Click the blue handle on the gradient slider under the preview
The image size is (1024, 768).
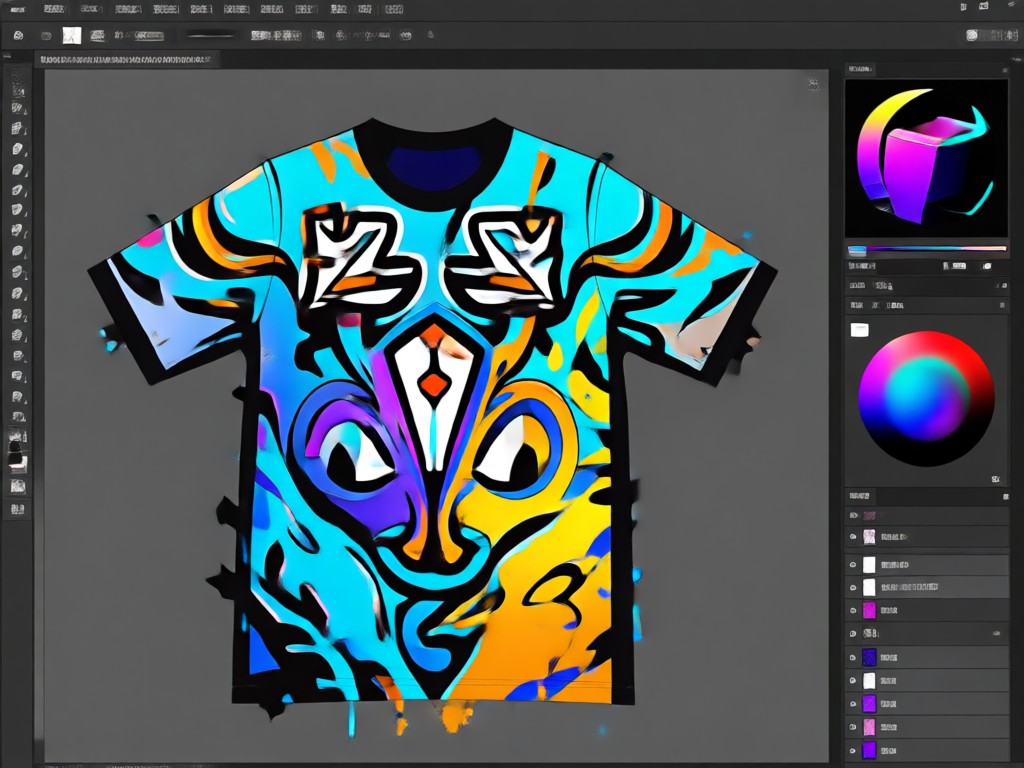857,249
